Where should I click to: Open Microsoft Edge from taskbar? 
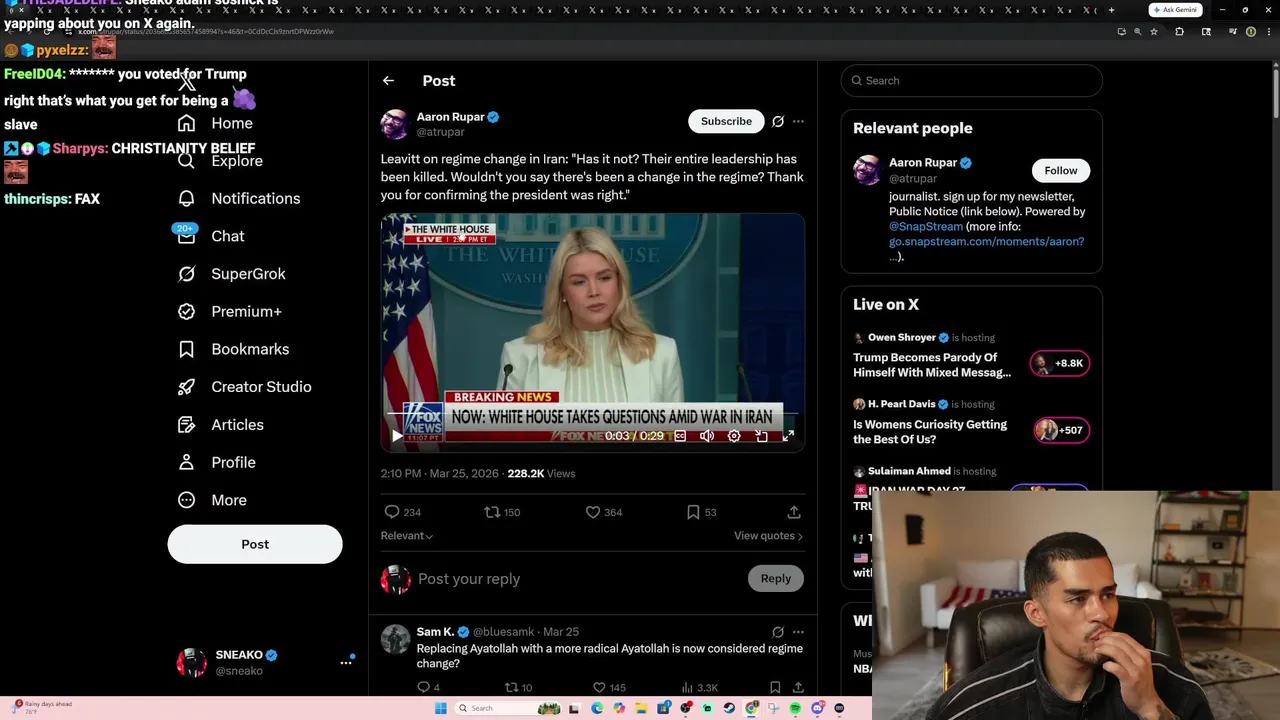pyautogui.click(x=597, y=708)
